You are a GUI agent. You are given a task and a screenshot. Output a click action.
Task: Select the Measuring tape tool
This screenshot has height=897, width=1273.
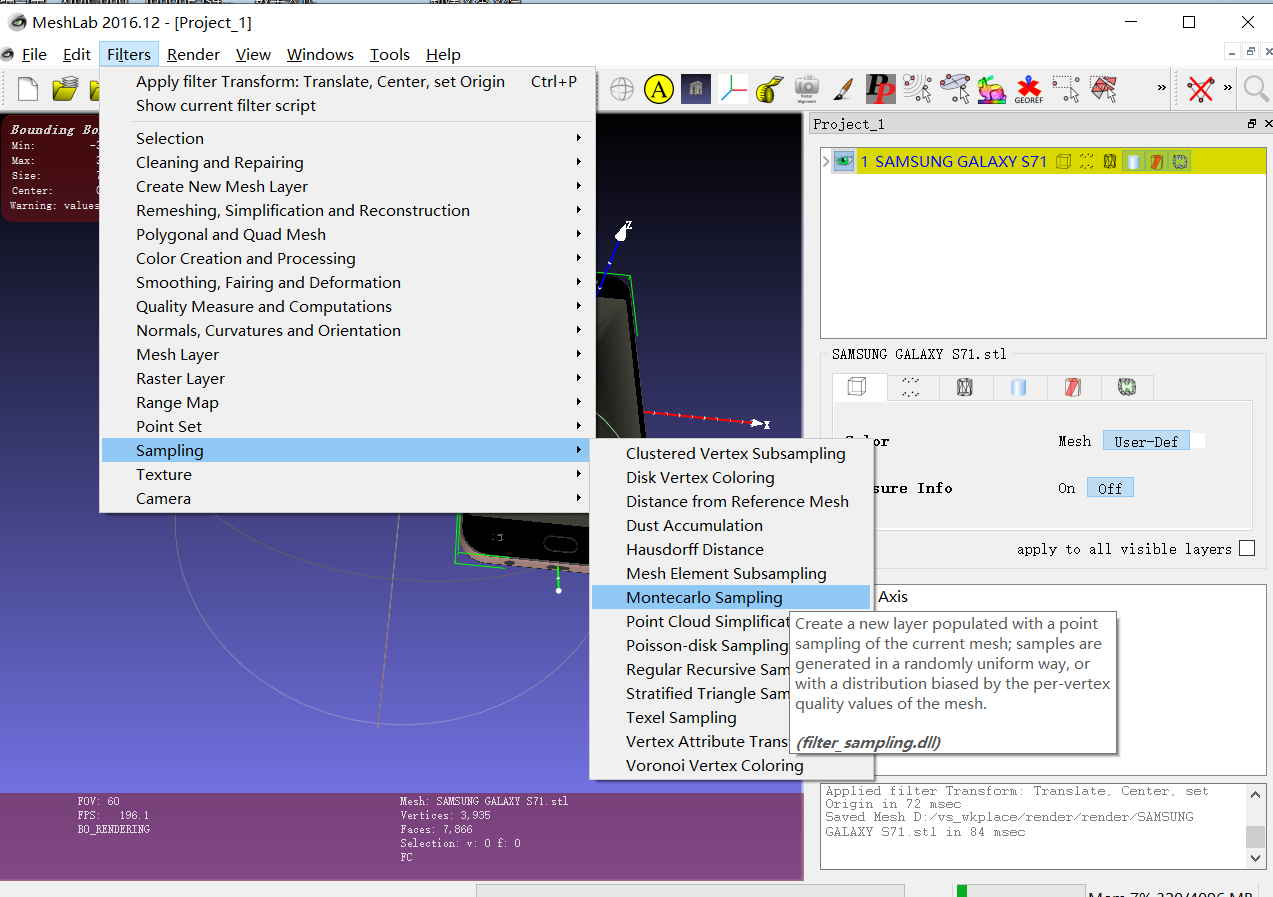(x=769, y=89)
